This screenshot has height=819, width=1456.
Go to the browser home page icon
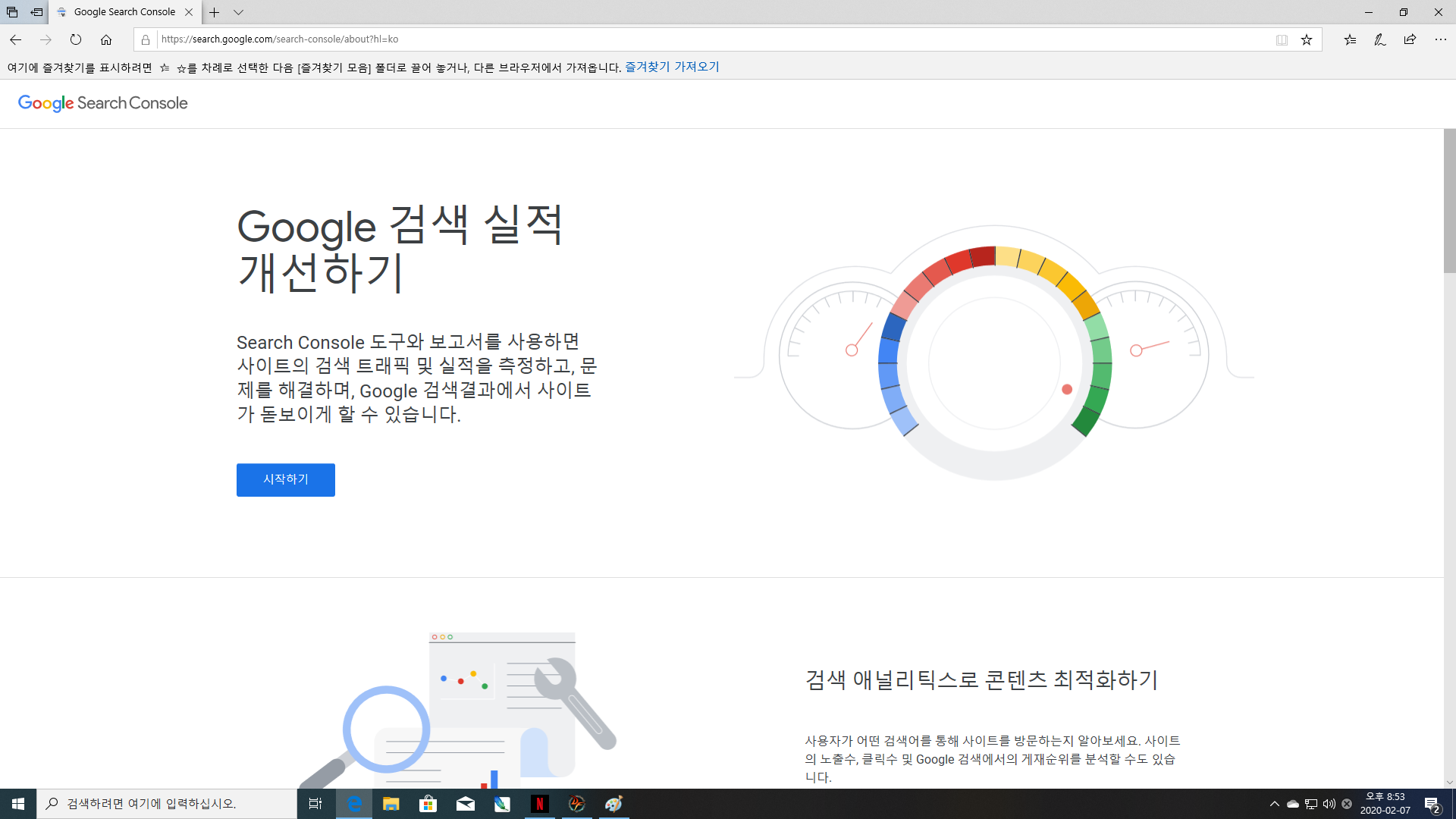[106, 39]
